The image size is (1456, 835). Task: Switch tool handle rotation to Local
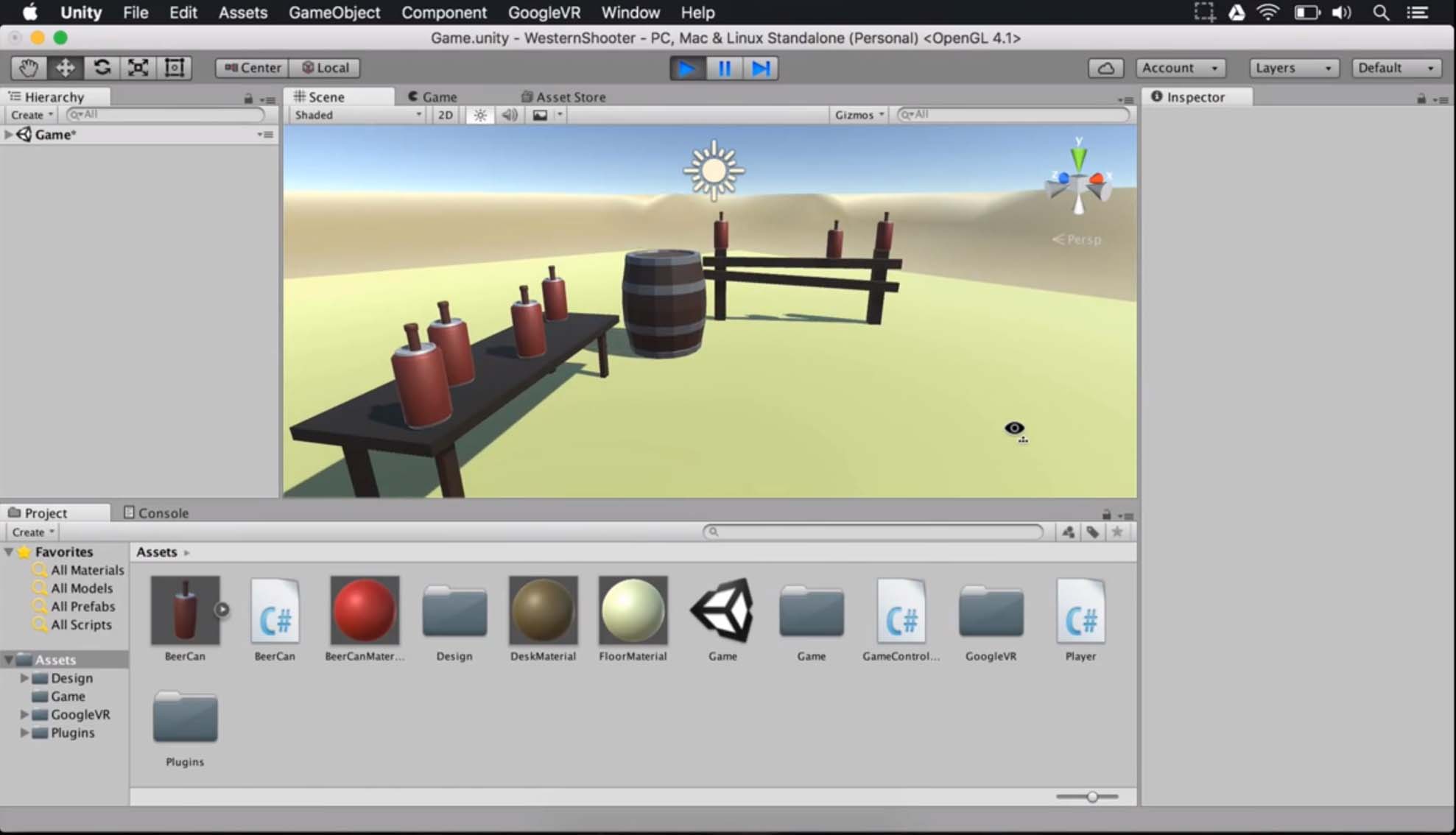pos(325,67)
